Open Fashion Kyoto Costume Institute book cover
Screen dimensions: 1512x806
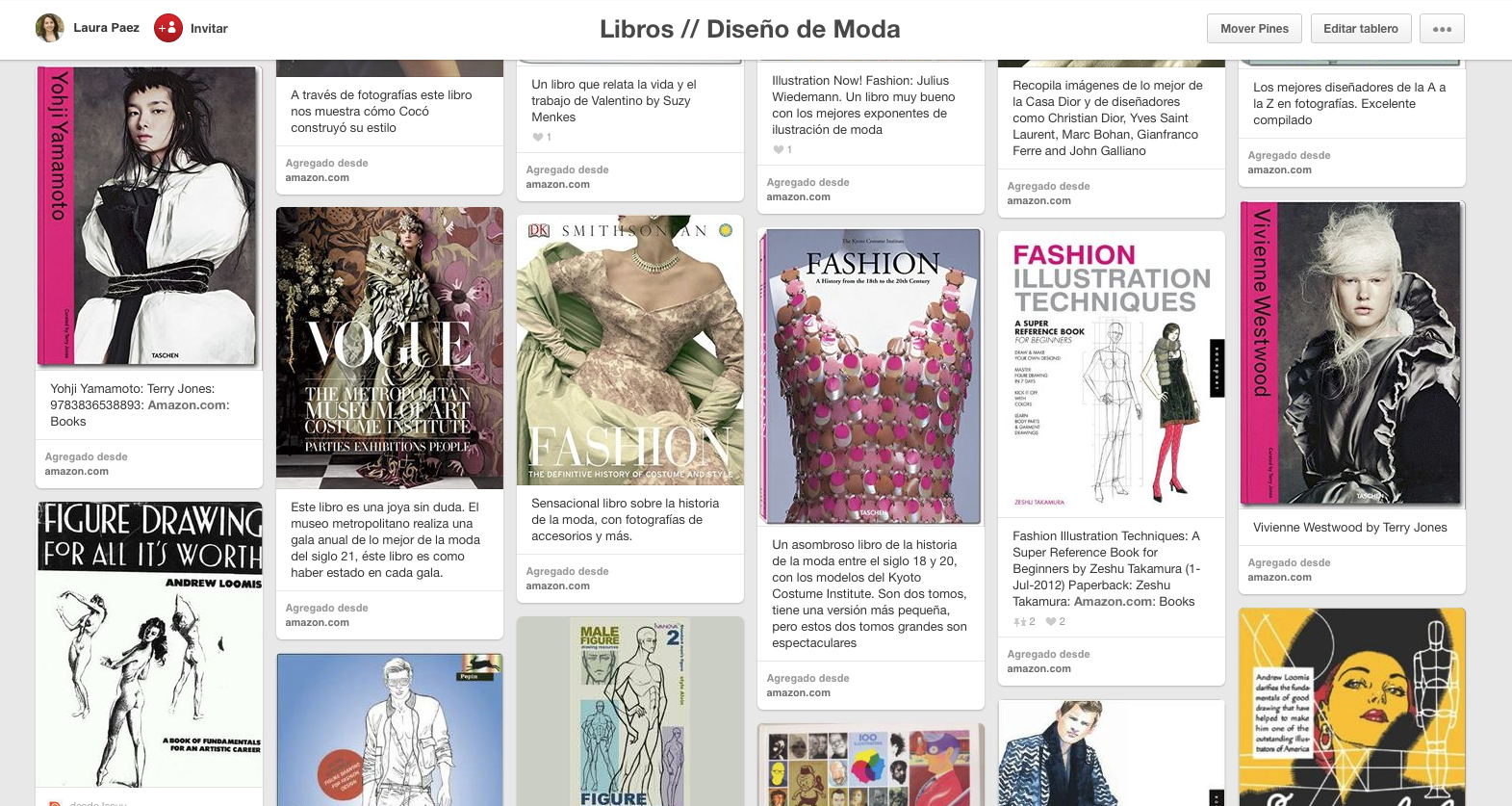[871, 377]
